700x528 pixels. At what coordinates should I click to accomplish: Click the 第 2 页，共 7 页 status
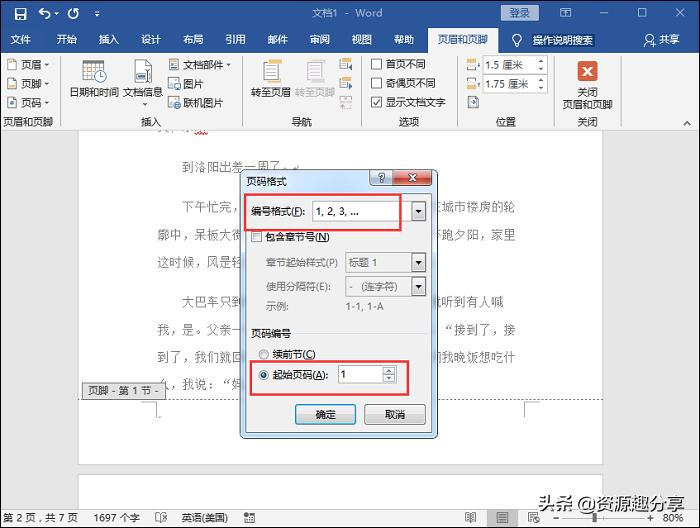point(40,518)
